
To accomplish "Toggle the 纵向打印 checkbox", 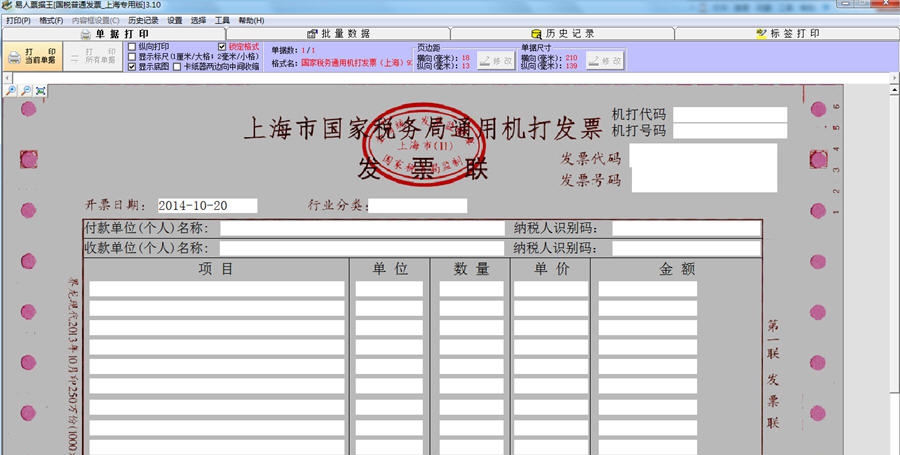I will coord(132,46).
